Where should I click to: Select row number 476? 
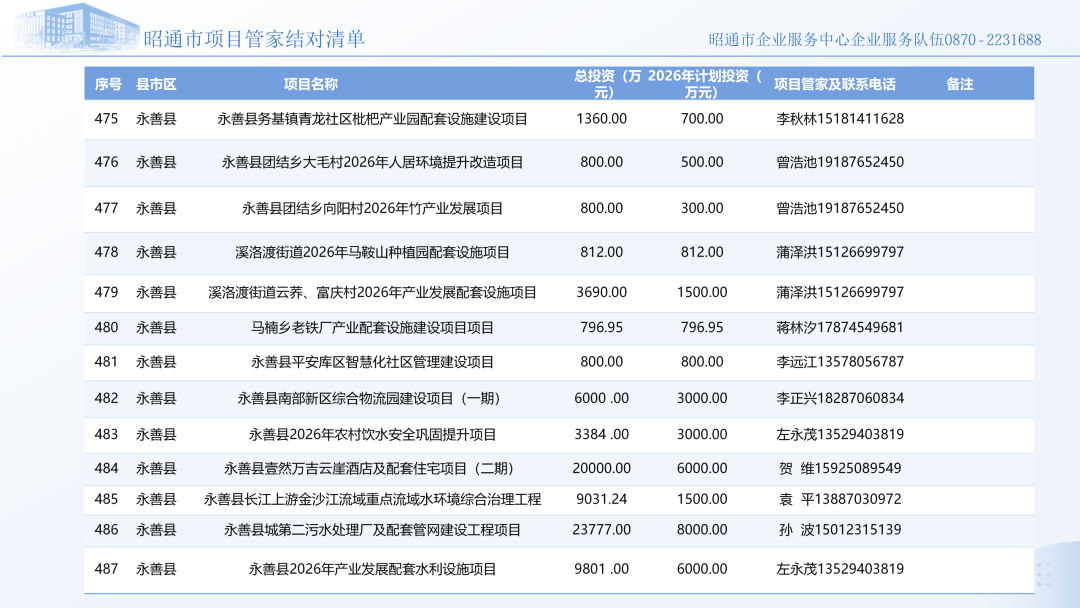click(x=106, y=163)
